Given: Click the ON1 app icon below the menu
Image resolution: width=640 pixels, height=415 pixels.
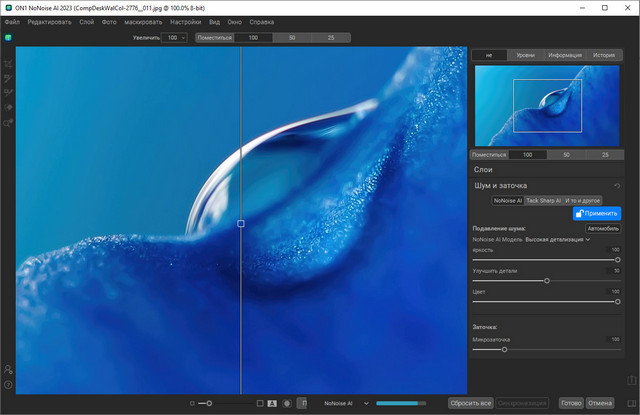Looking at the screenshot, I should pyautogui.click(x=8, y=37).
